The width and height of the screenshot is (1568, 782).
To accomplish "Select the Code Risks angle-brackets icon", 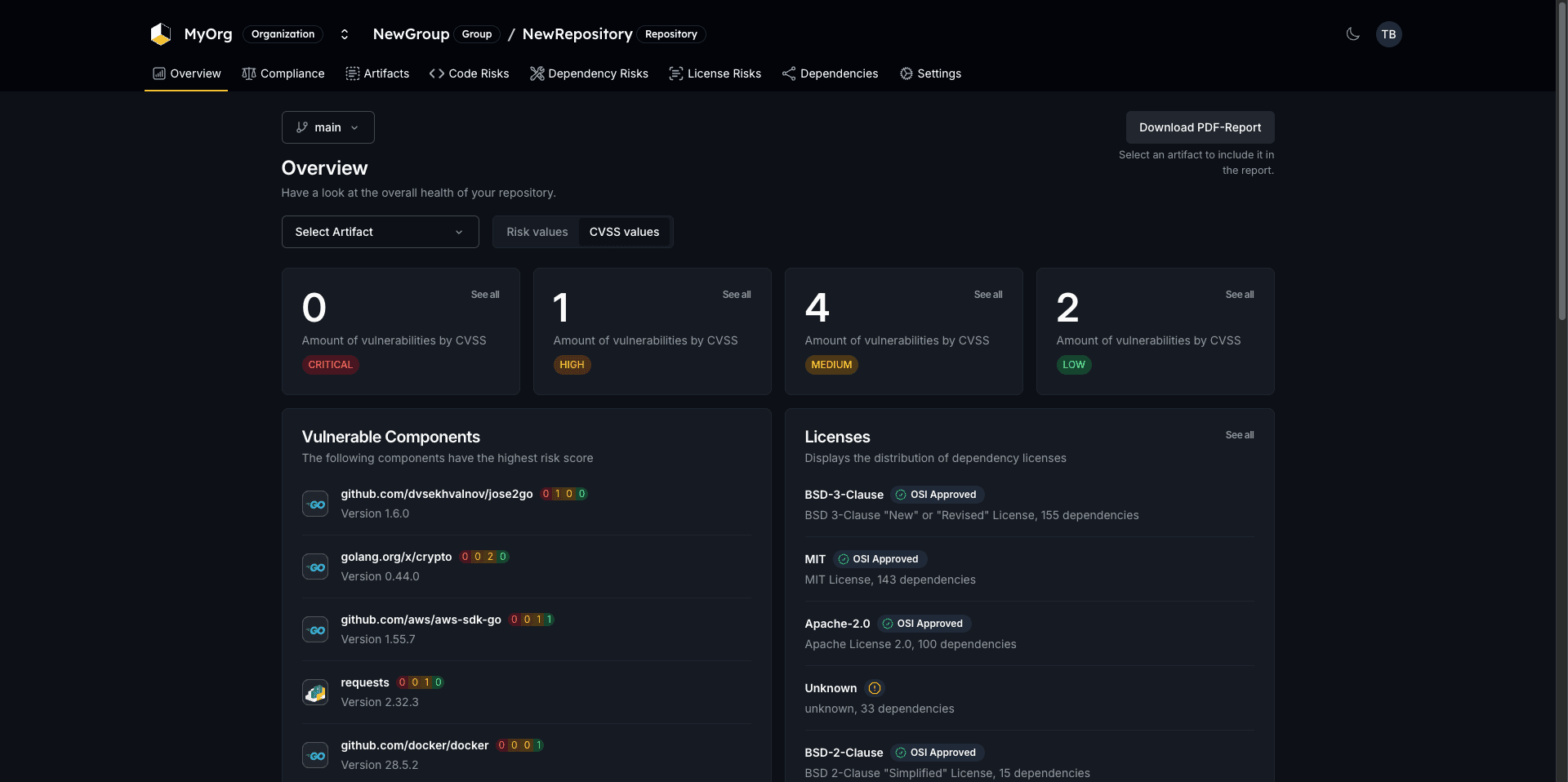I will (x=435, y=73).
